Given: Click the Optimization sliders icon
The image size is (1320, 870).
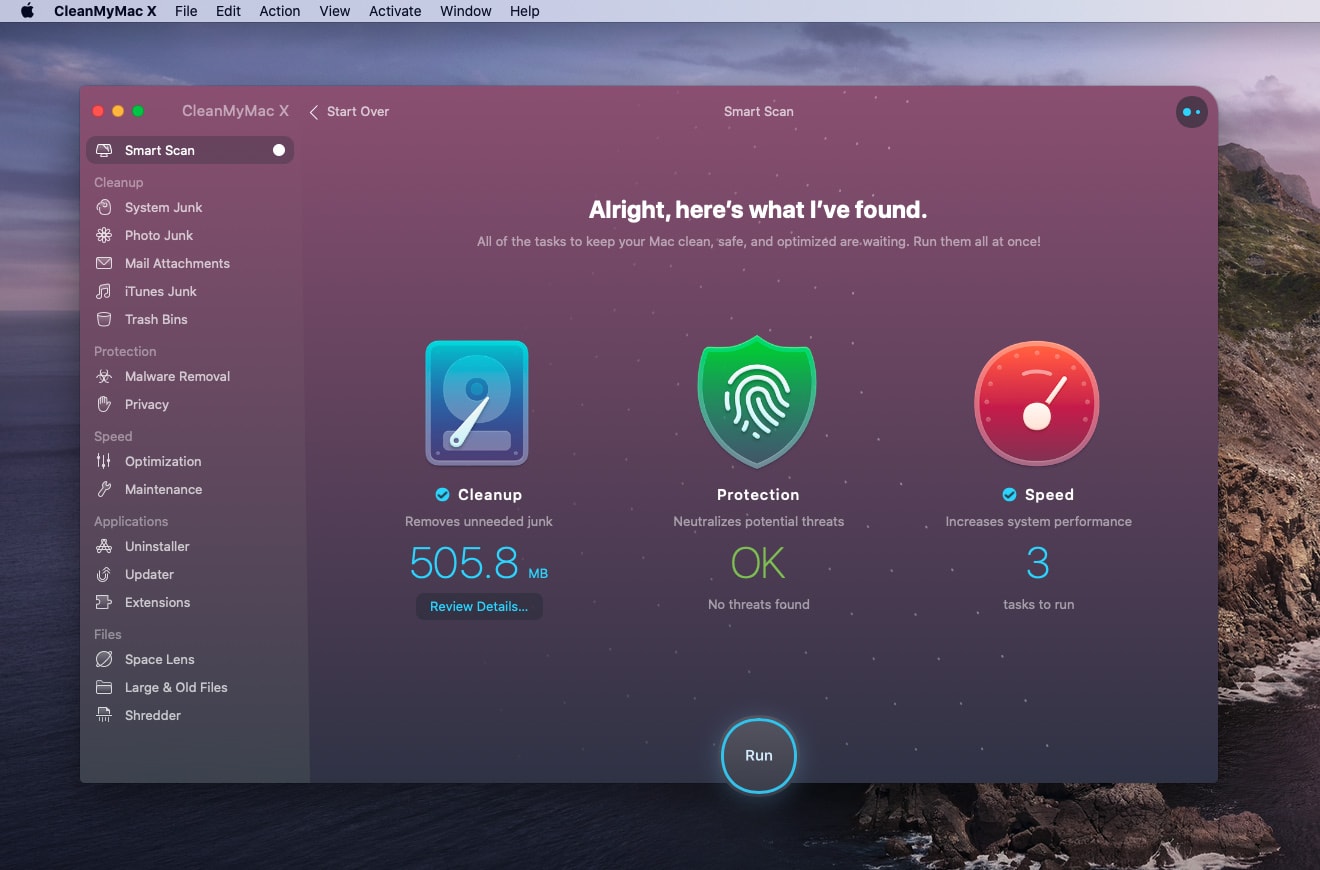Looking at the screenshot, I should pos(103,461).
